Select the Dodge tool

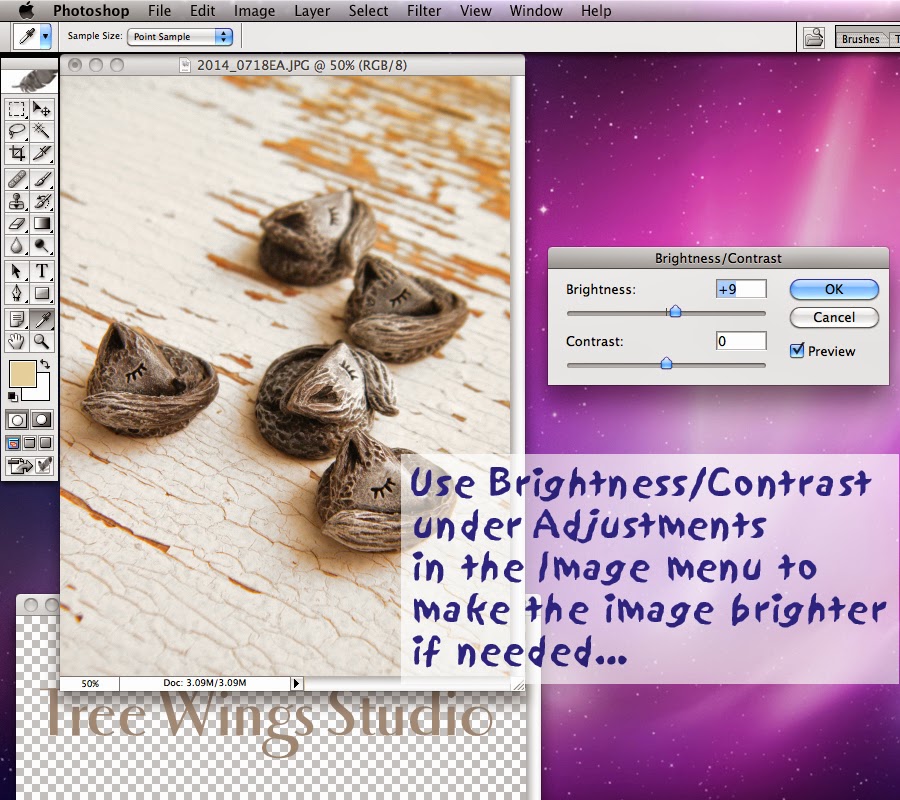pyautogui.click(x=41, y=246)
